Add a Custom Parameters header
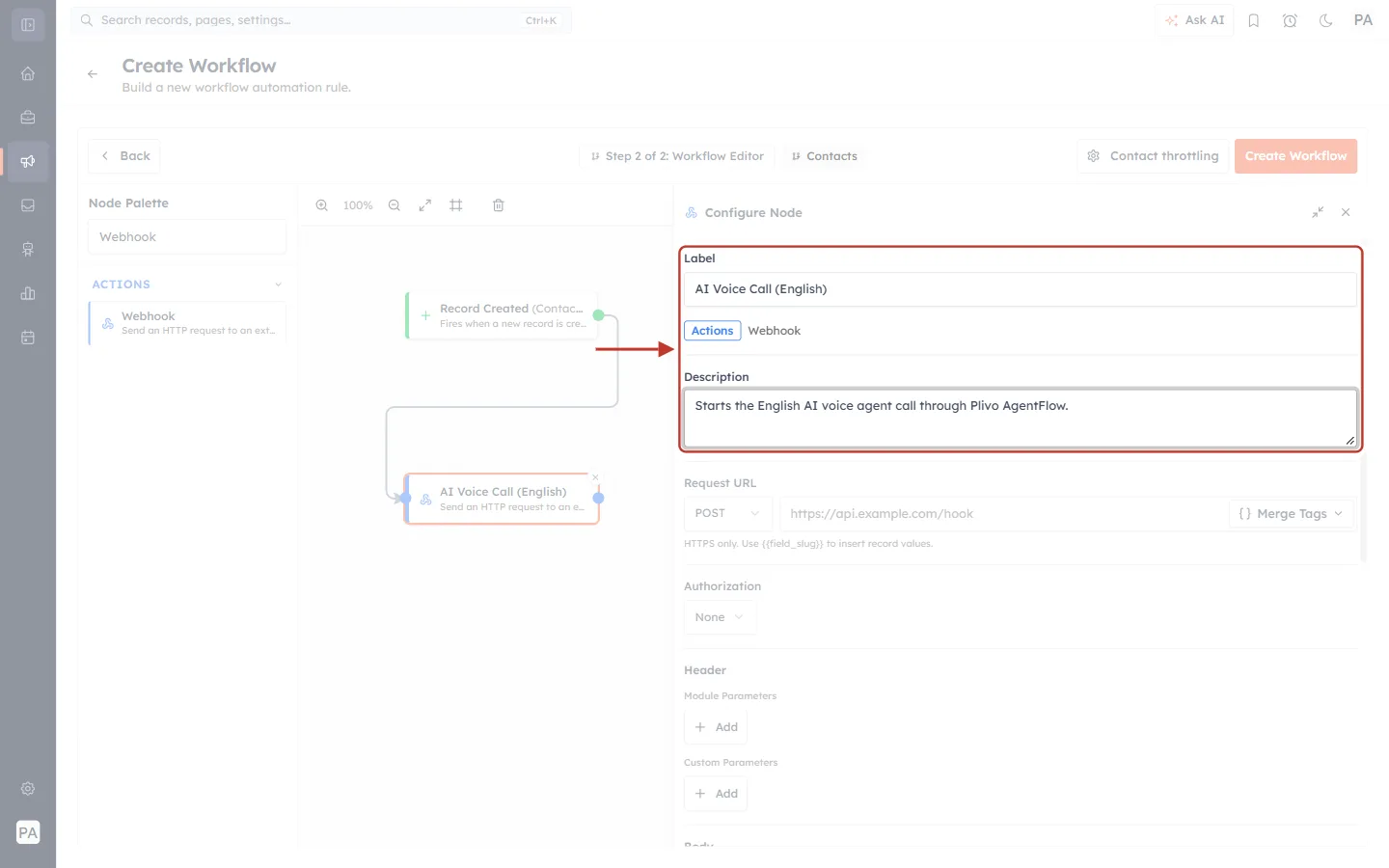This screenshot has width=1389, height=868. click(716, 794)
